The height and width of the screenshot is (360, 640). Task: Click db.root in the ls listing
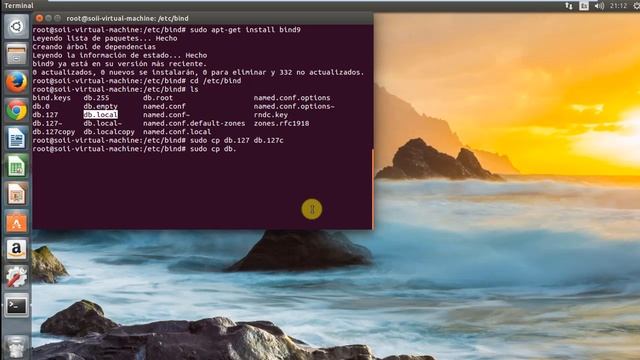(x=158, y=98)
